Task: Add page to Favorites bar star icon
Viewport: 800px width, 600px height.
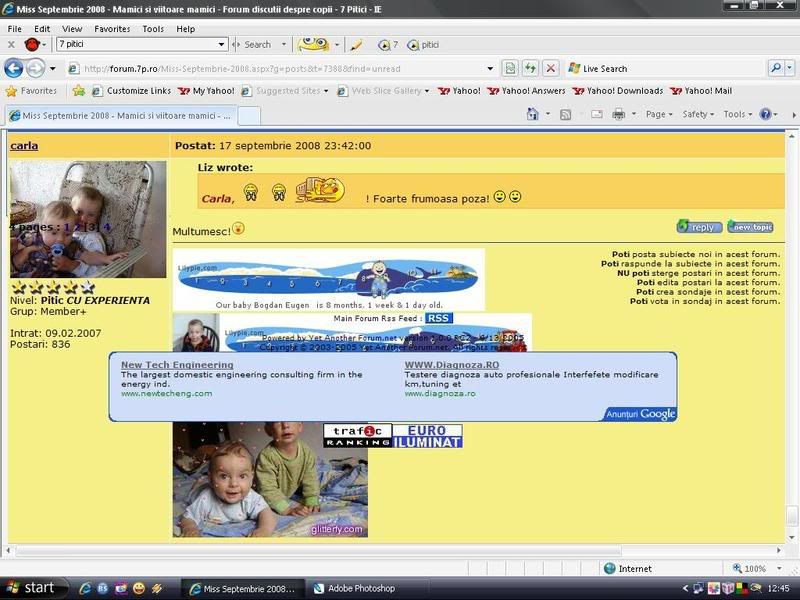Action: [x=79, y=91]
